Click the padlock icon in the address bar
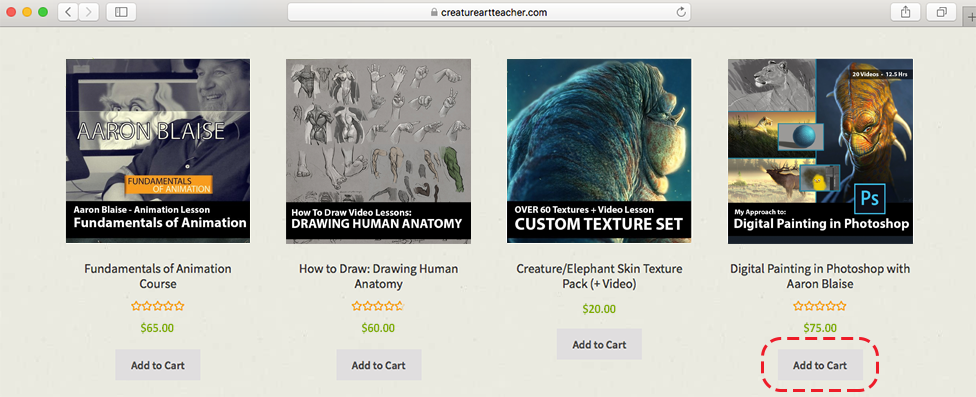Image resolution: width=976 pixels, height=397 pixels. pyautogui.click(x=434, y=12)
